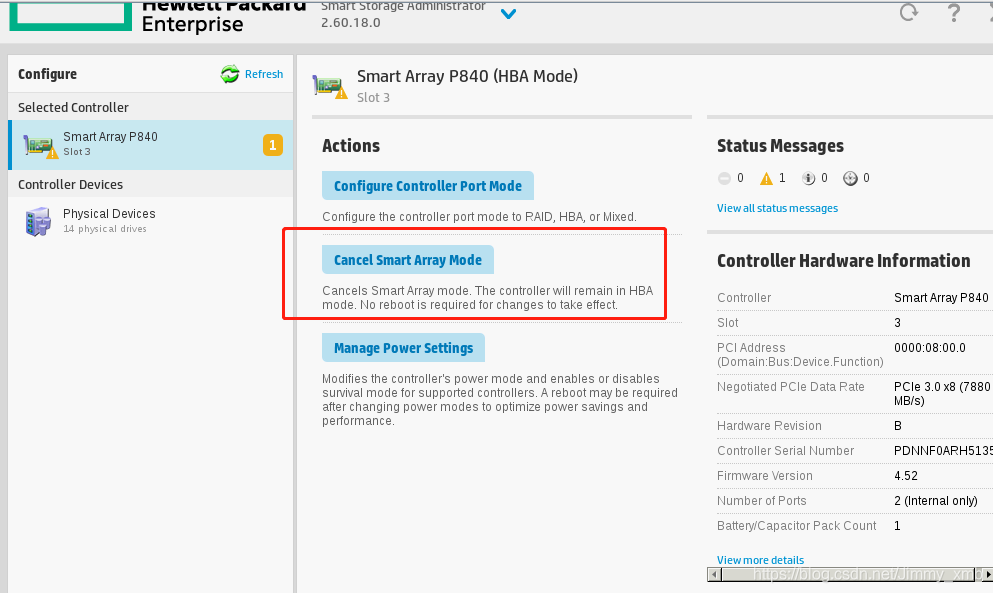This screenshot has width=993, height=593.
Task: Click the orange alert count badge "1"
Action: (x=272, y=145)
